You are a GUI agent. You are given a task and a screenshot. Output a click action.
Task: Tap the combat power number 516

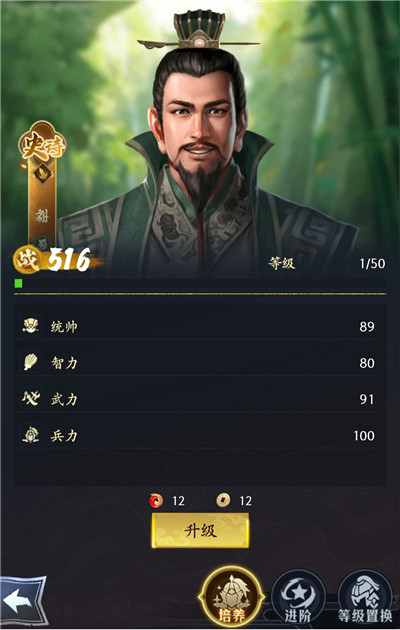tap(69, 260)
